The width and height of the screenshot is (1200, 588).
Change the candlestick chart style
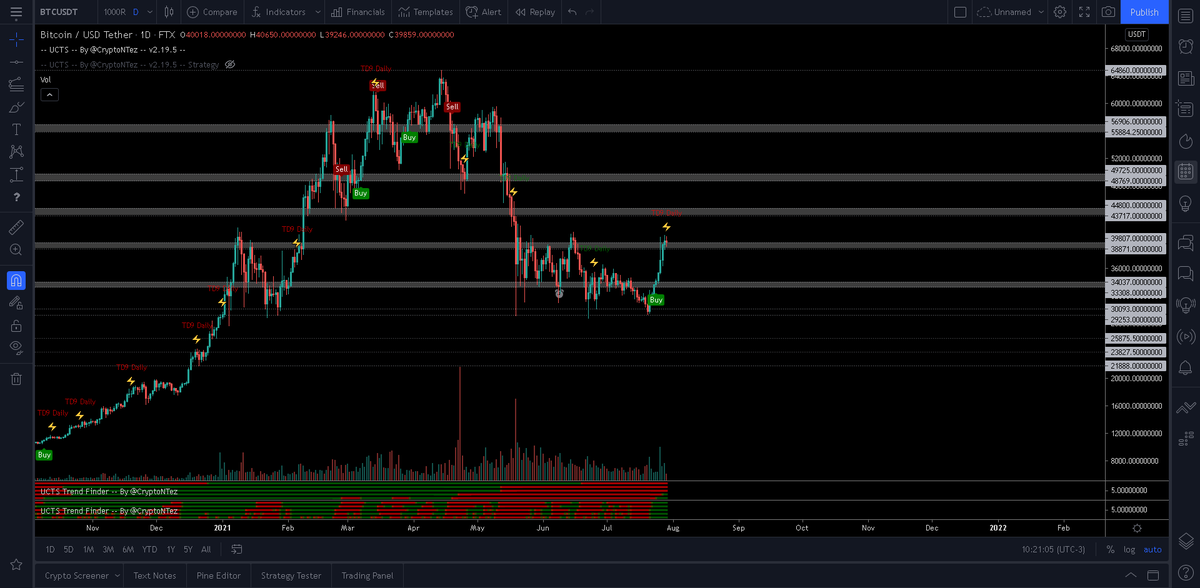point(168,12)
